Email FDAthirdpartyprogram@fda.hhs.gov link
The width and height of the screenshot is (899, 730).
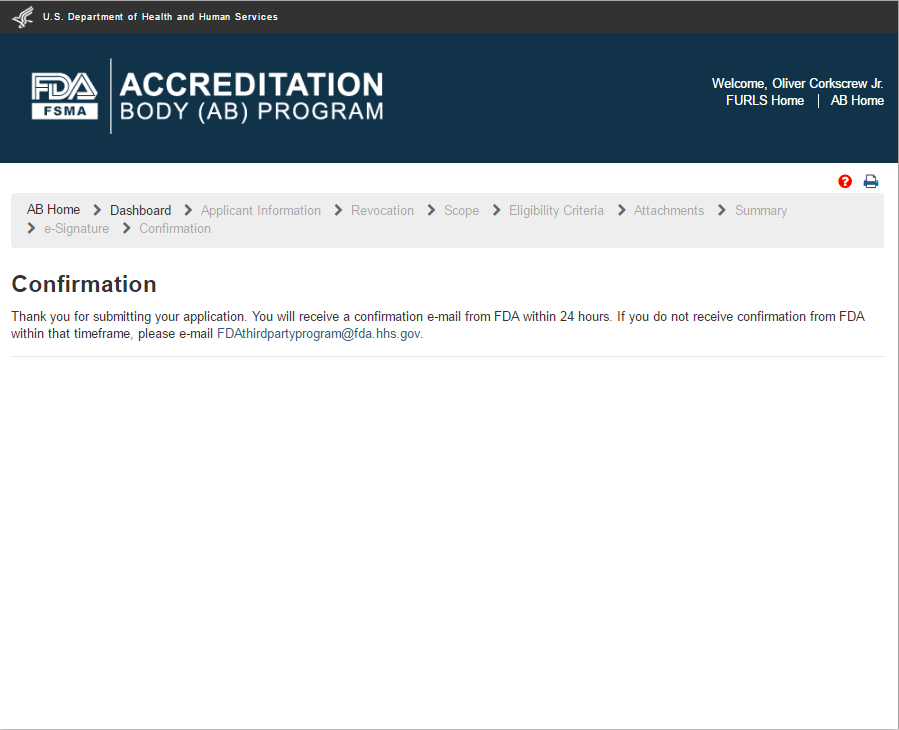318,334
